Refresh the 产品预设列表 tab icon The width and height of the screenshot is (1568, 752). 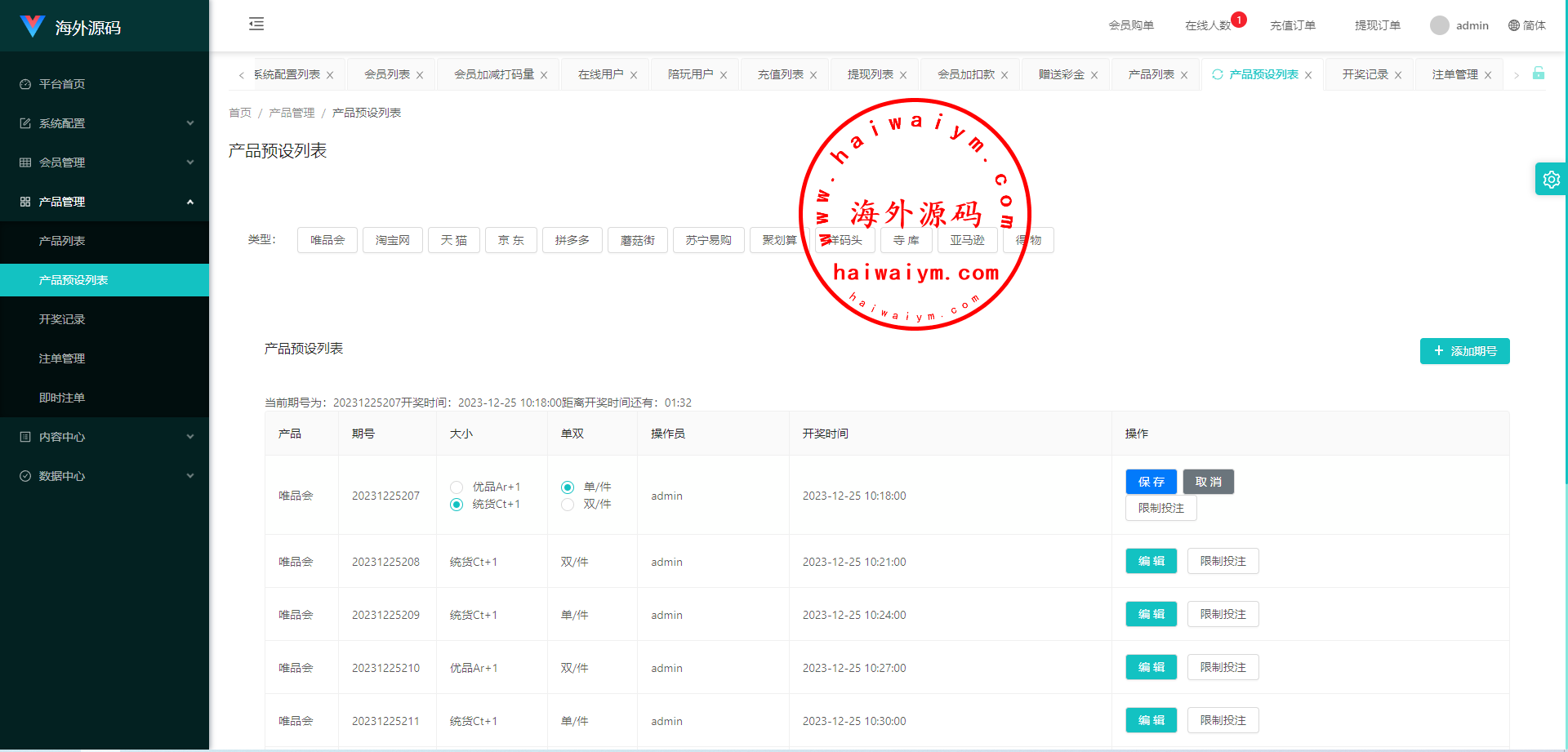pyautogui.click(x=1218, y=74)
